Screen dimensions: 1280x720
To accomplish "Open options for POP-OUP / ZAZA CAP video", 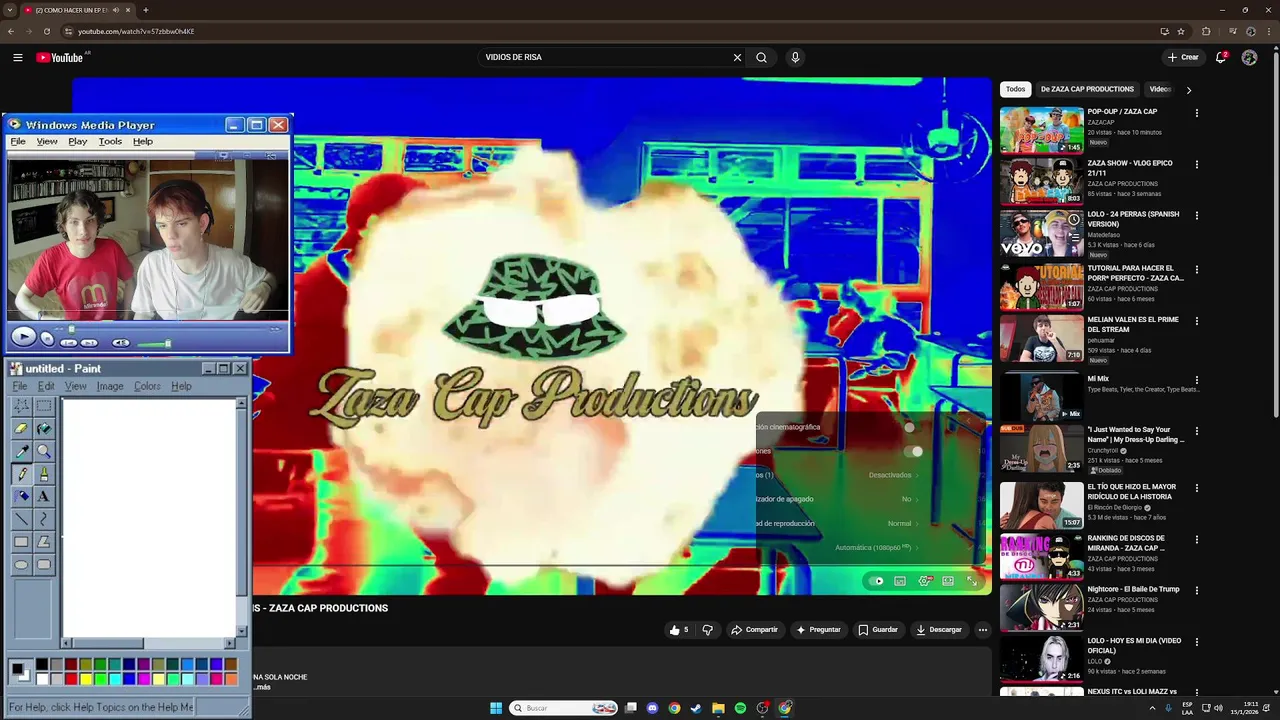I will (1197, 113).
